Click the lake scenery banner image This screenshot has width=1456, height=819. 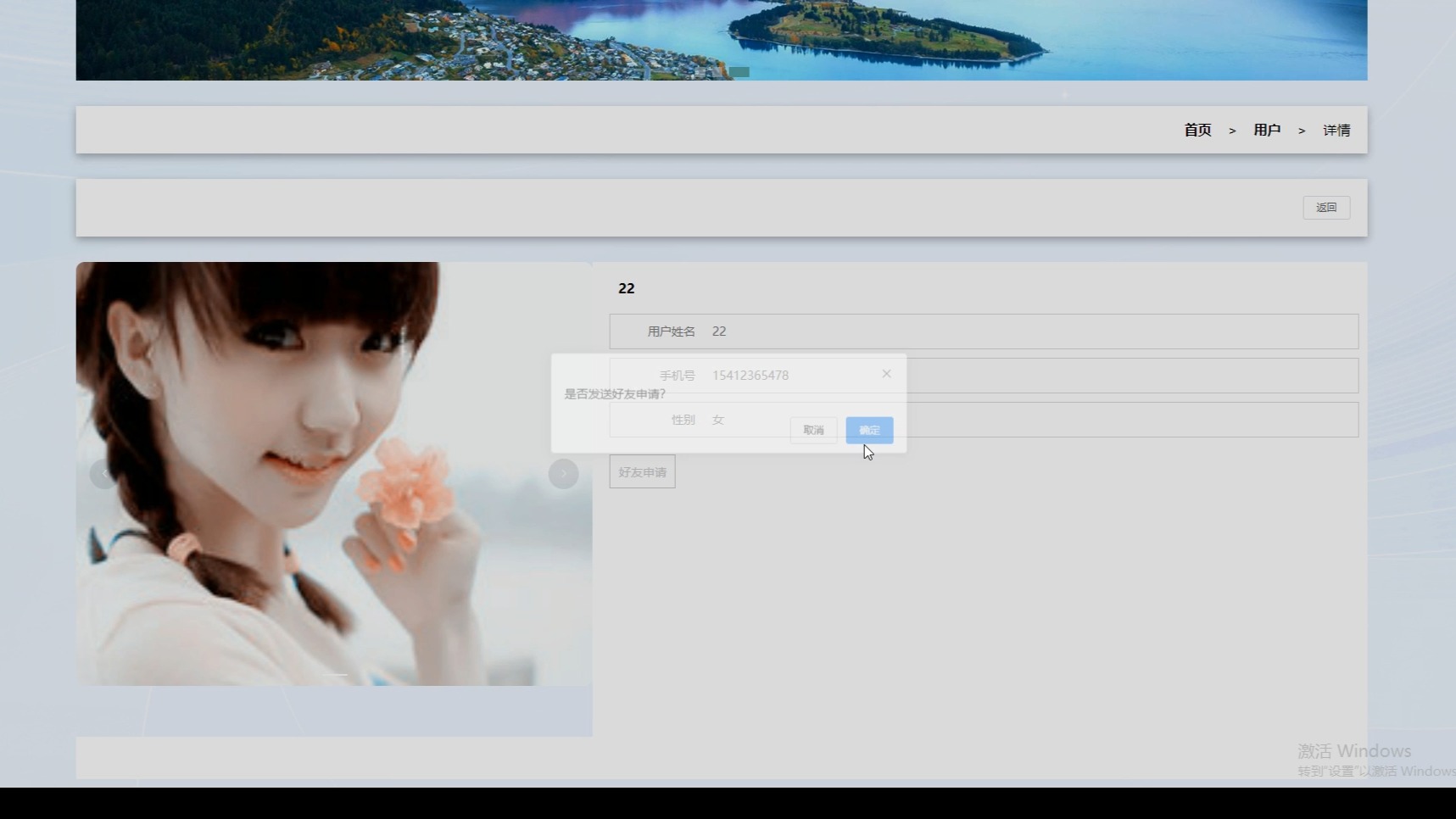pos(722,40)
